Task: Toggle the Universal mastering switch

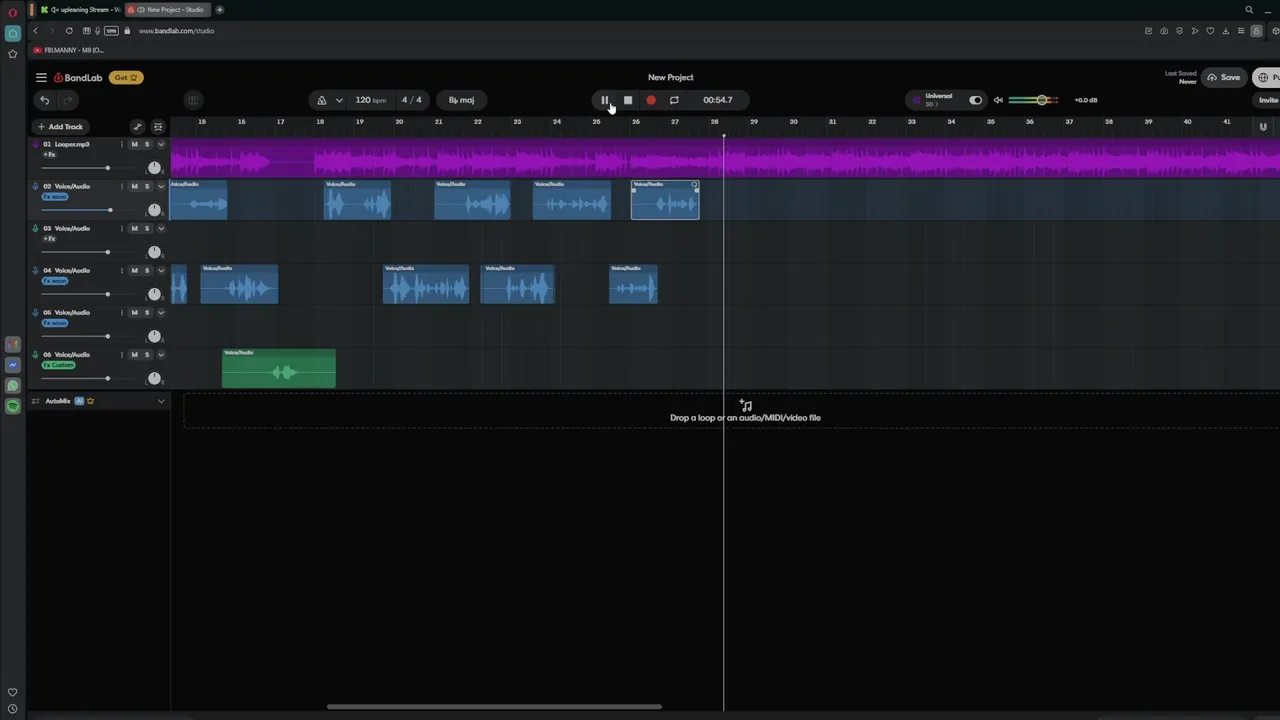Action: [975, 100]
